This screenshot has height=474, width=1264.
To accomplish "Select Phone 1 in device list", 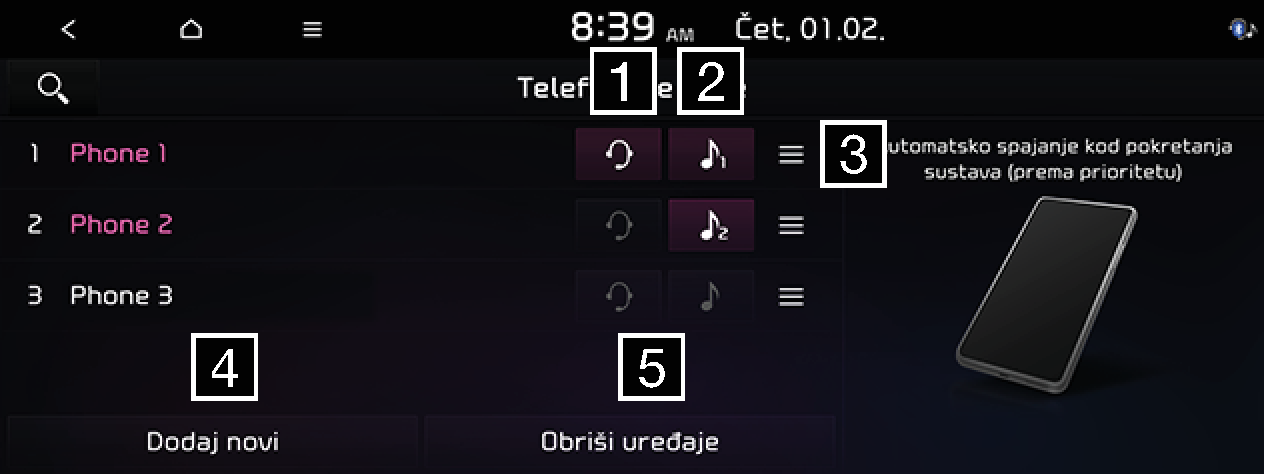I will click(x=118, y=153).
